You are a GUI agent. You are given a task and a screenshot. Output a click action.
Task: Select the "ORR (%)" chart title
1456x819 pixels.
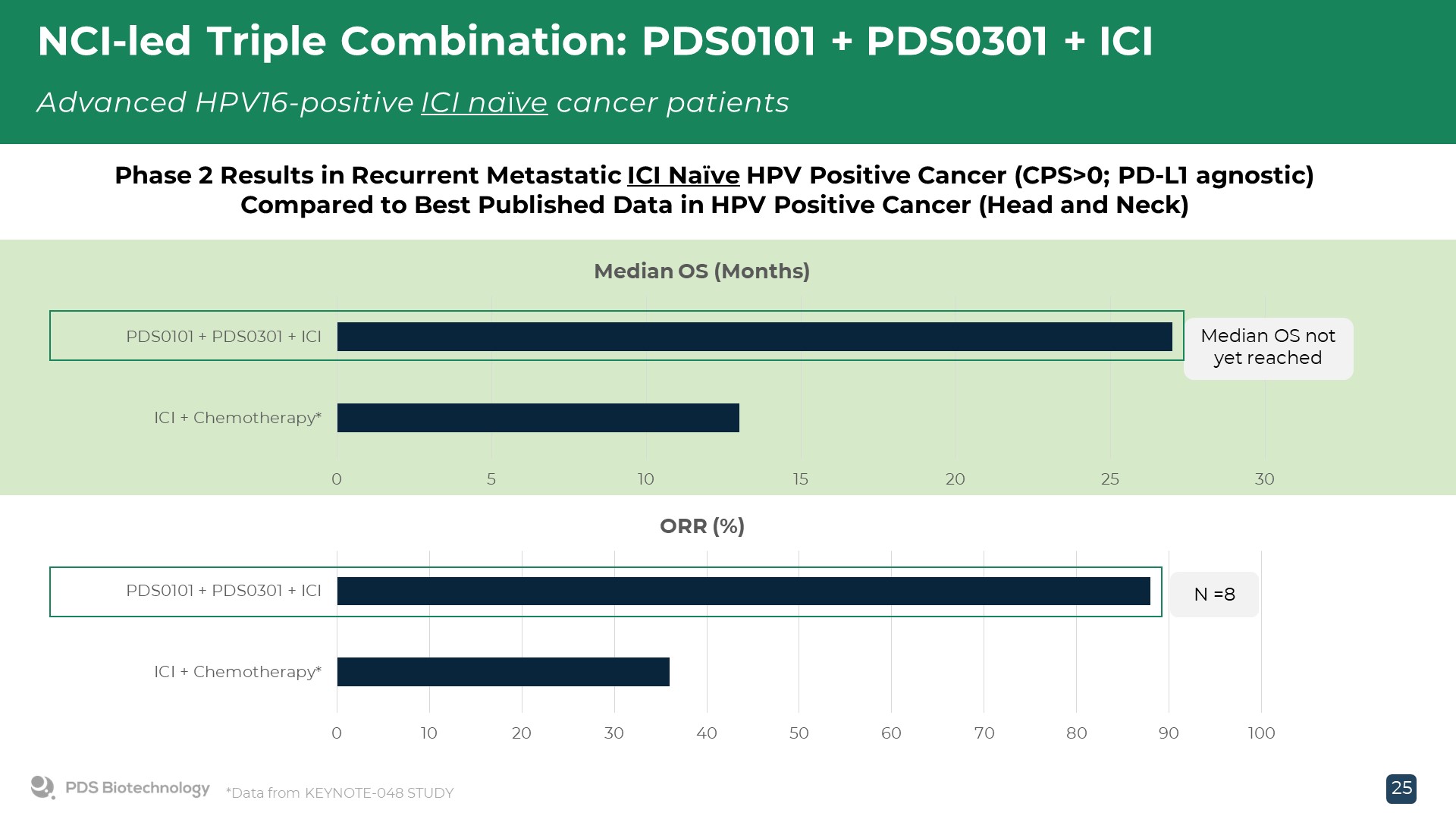(x=701, y=526)
